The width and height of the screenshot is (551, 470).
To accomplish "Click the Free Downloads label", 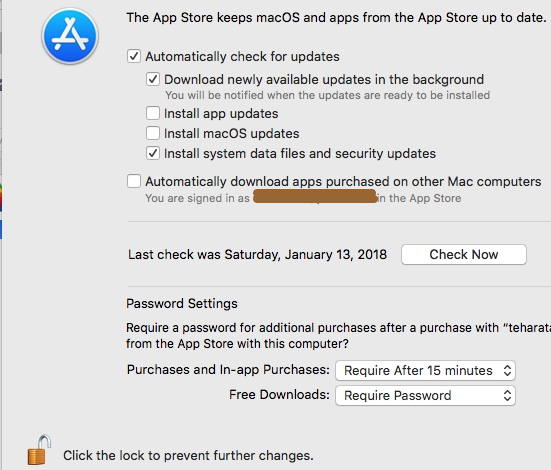I will 279,394.
